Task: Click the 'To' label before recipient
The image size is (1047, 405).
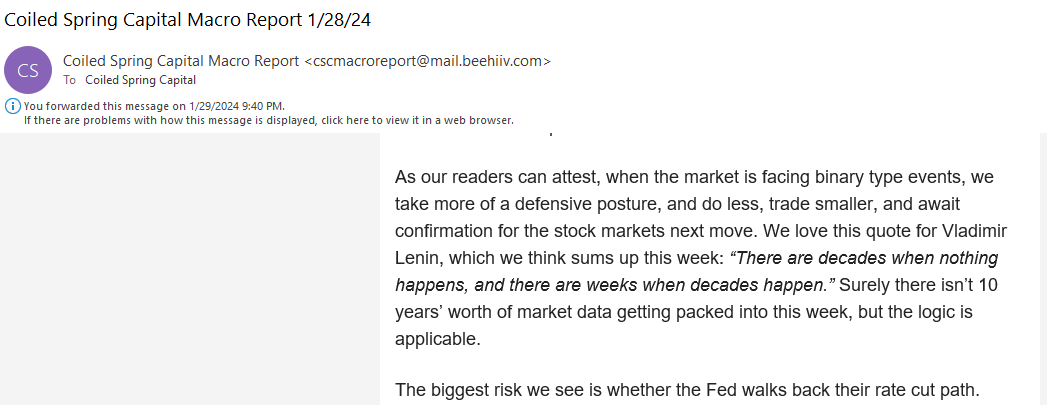Action: 69,80
